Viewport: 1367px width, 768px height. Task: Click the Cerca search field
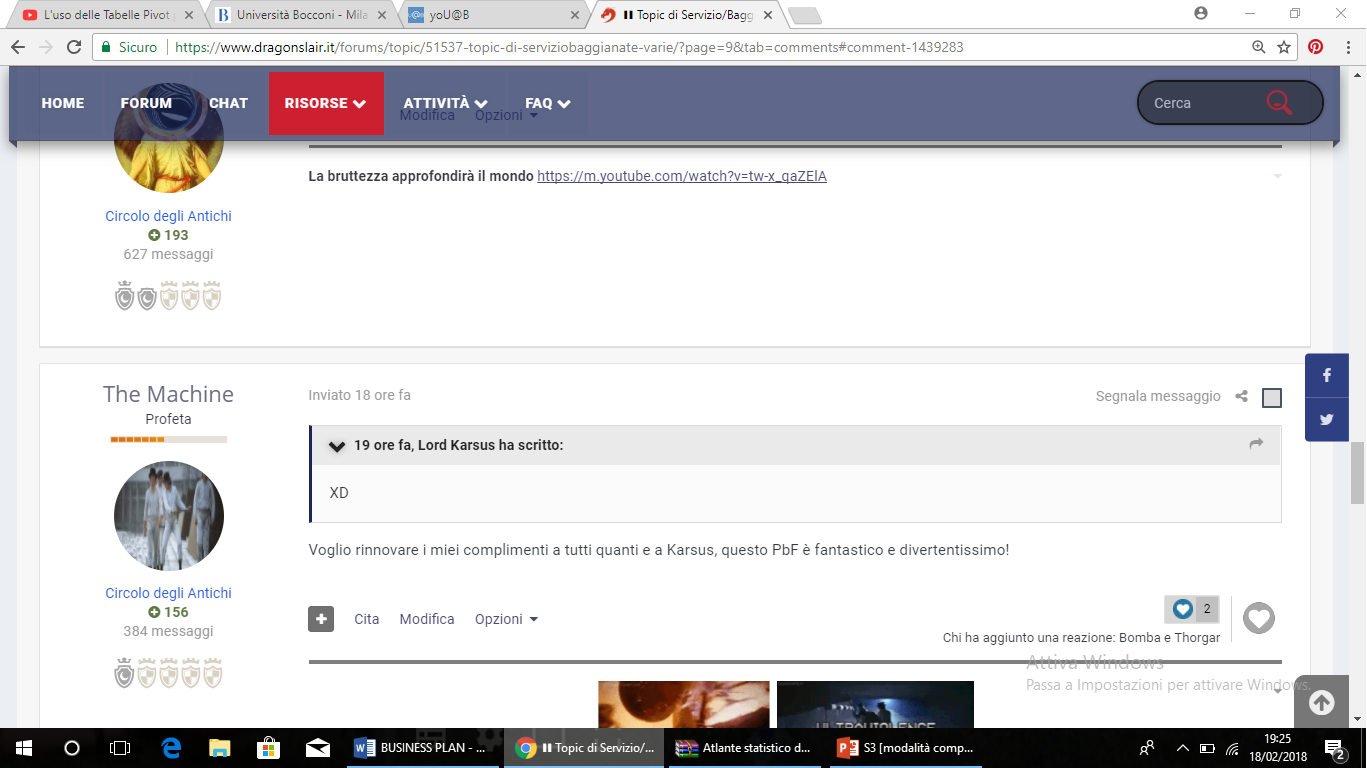(1200, 103)
